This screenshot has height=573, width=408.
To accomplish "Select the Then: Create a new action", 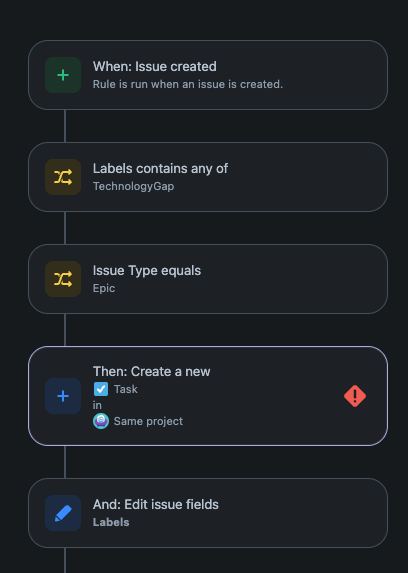I will [208, 396].
